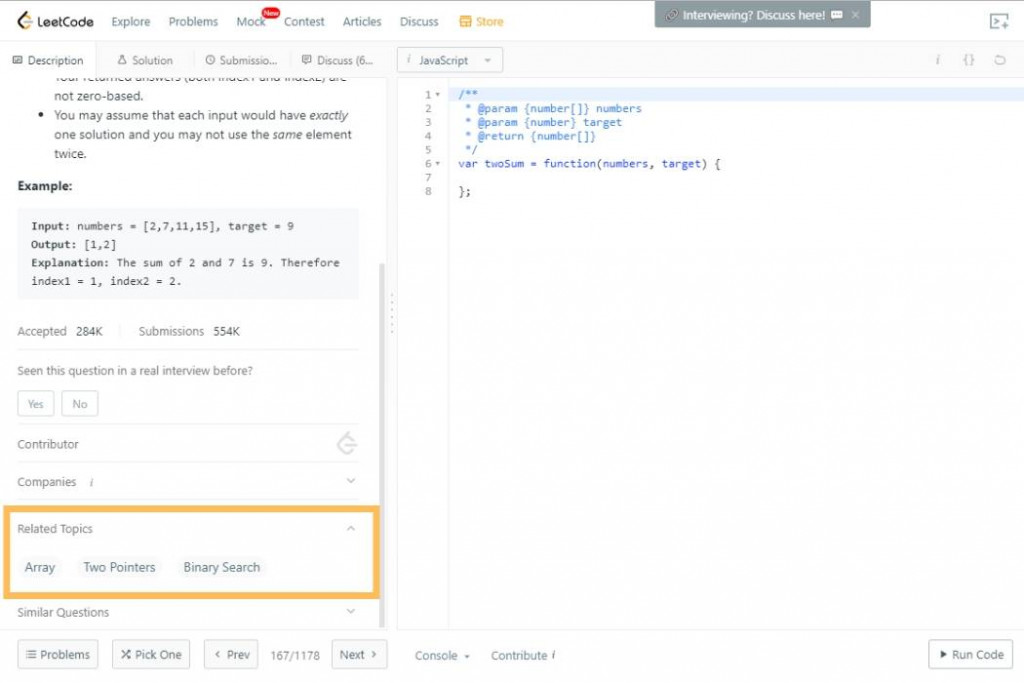The height and width of the screenshot is (683, 1024).
Task: Open Discuss in the top navigation
Action: point(419,22)
